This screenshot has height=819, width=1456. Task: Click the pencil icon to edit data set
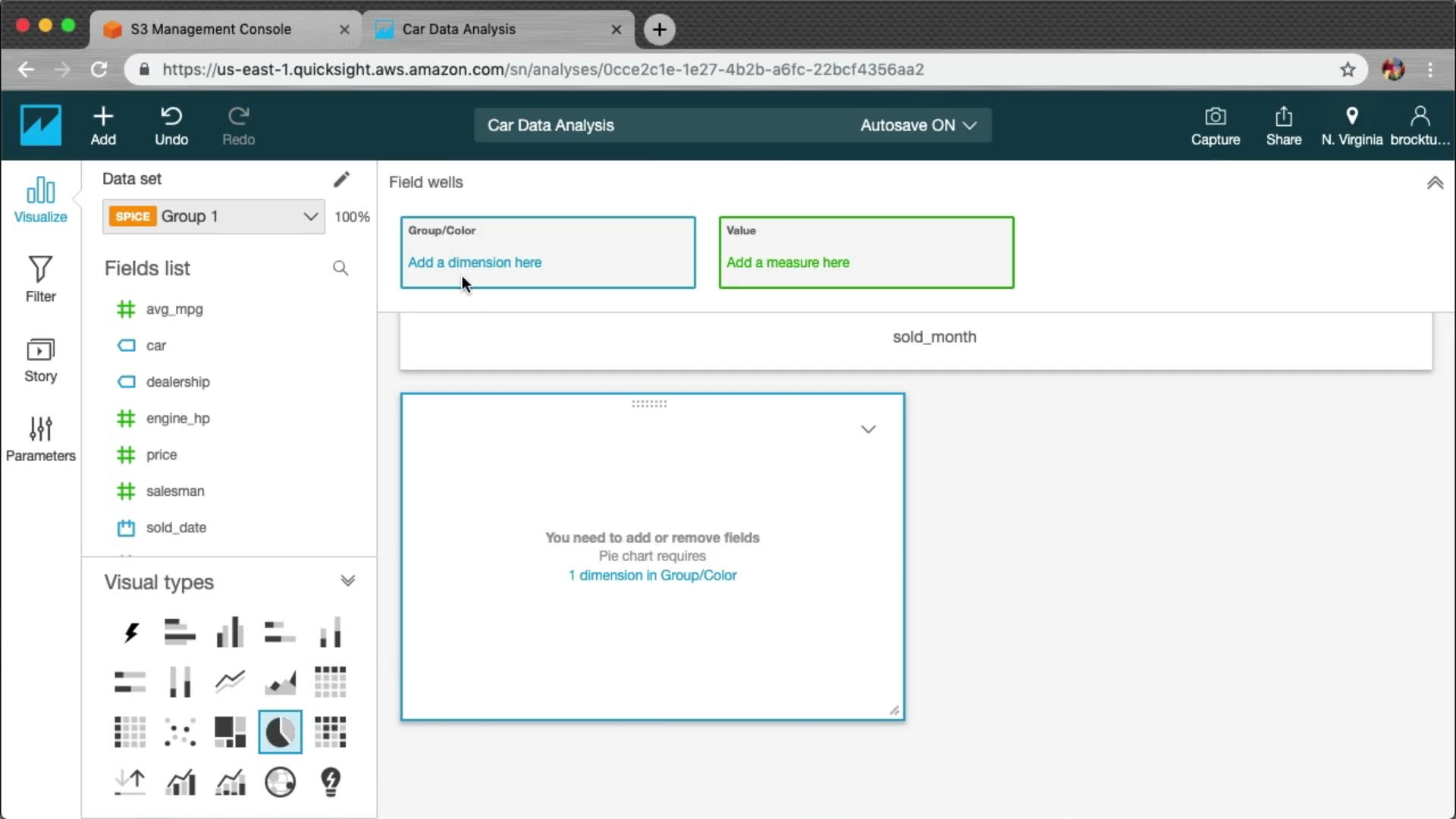[341, 179]
